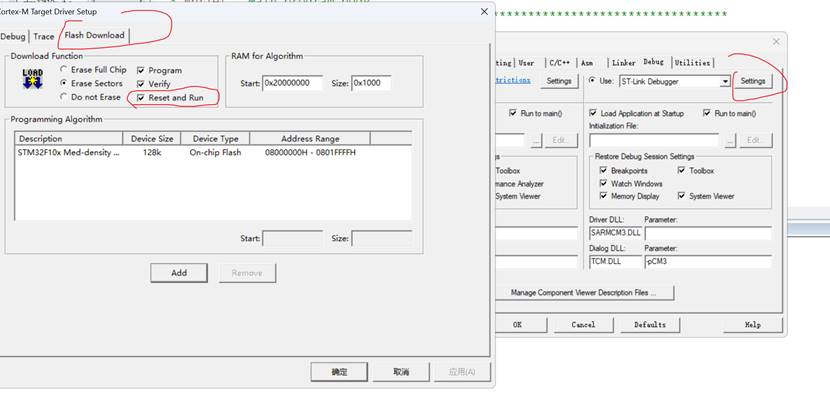Select Erase Full Chip option

click(x=93, y=70)
